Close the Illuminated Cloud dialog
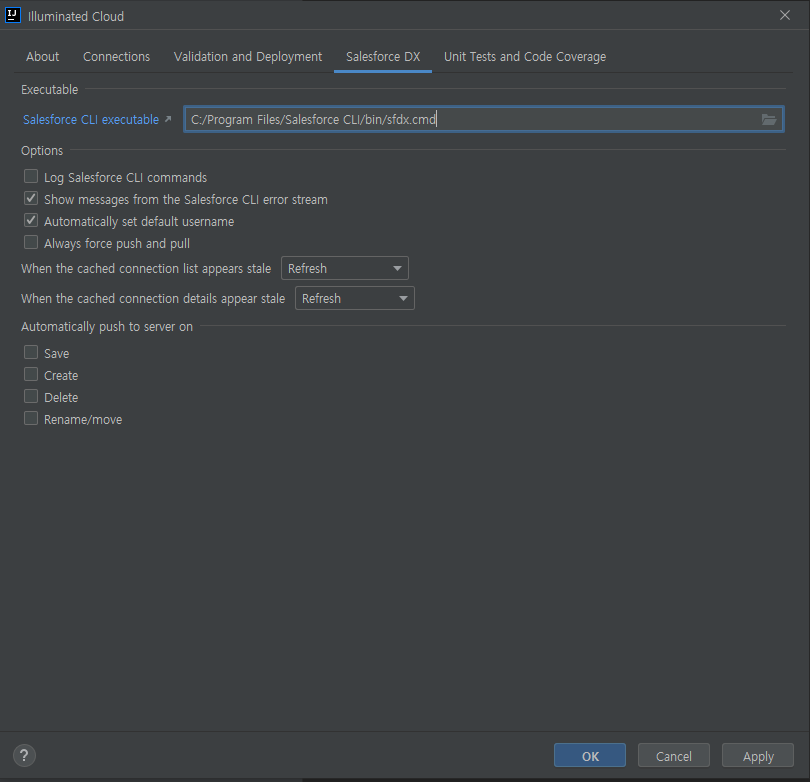The image size is (810, 782). pos(785,15)
